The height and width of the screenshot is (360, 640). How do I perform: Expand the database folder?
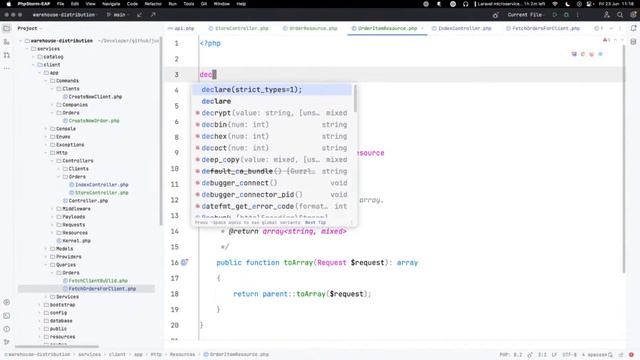point(40,321)
